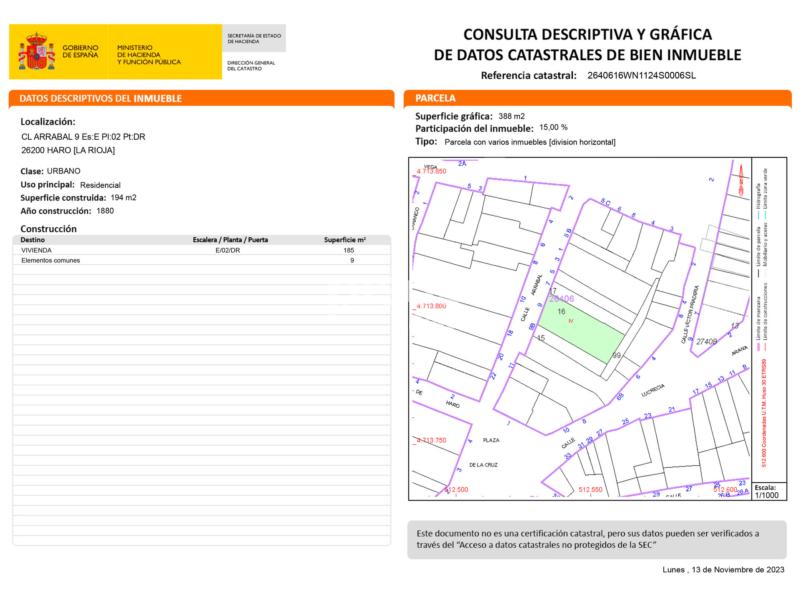The image size is (800, 600).
Task: Select the Datos Descriptivos del Inmueble header
Action: click(x=100, y=99)
